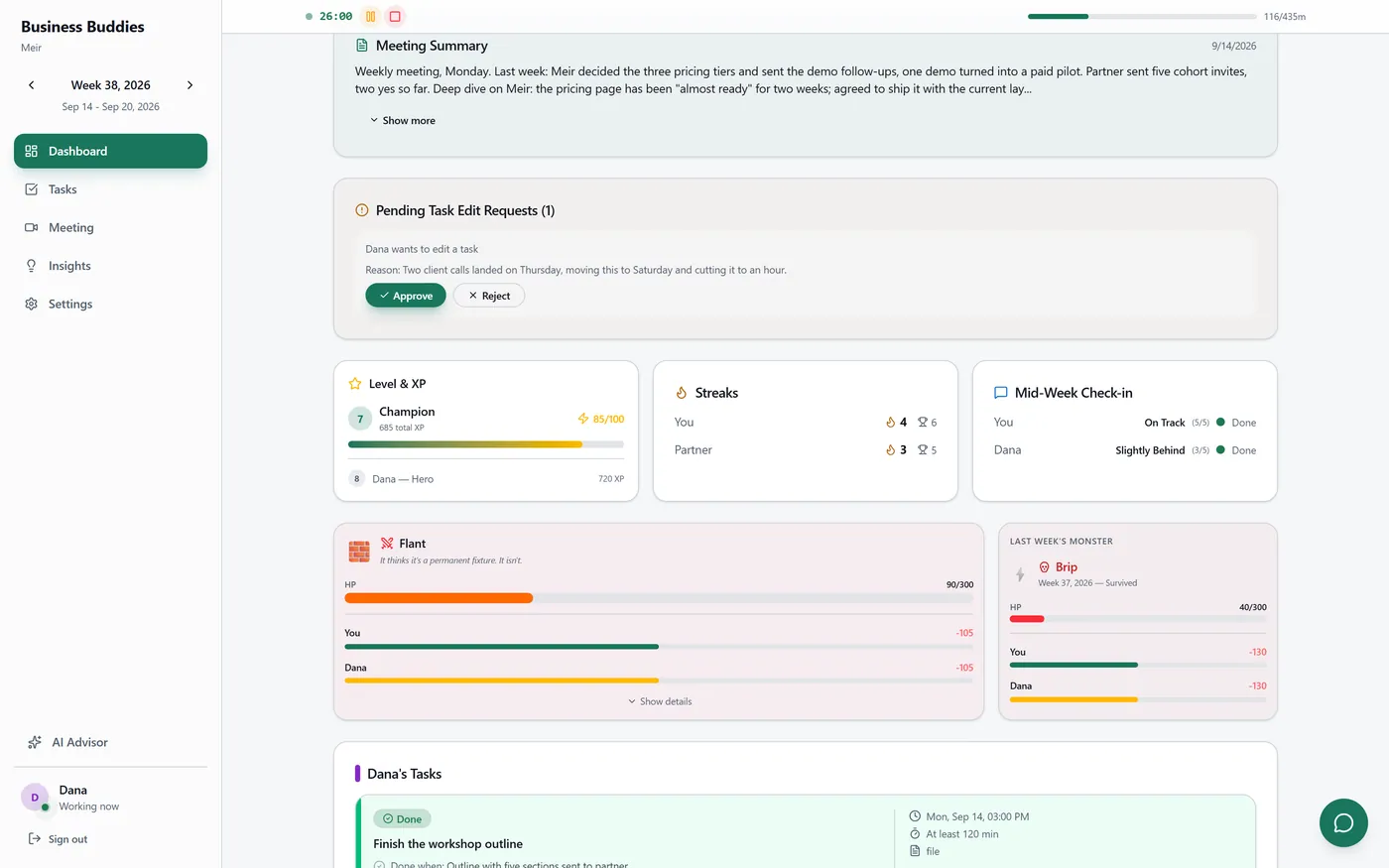
Task: Click the Streaks flame icon
Action: (682, 393)
